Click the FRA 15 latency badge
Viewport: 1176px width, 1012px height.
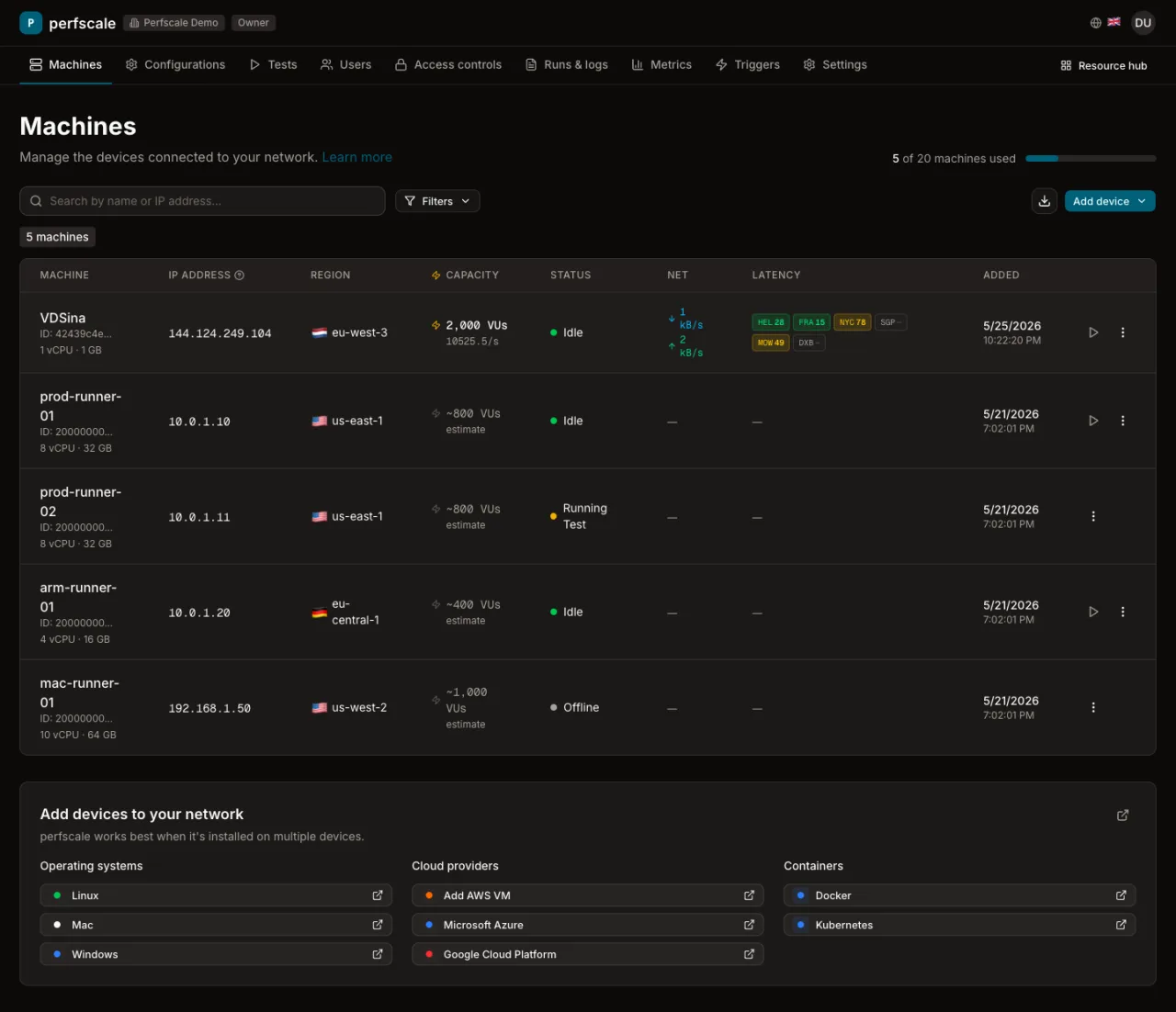(x=811, y=322)
